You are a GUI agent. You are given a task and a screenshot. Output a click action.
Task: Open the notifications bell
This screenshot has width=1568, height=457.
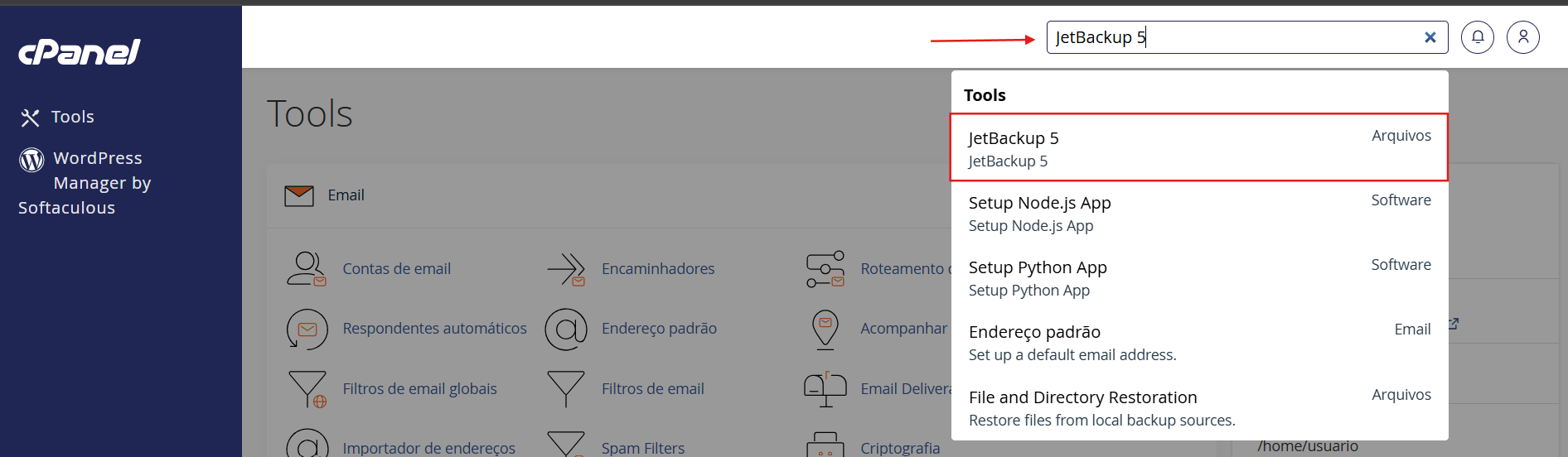1478,37
